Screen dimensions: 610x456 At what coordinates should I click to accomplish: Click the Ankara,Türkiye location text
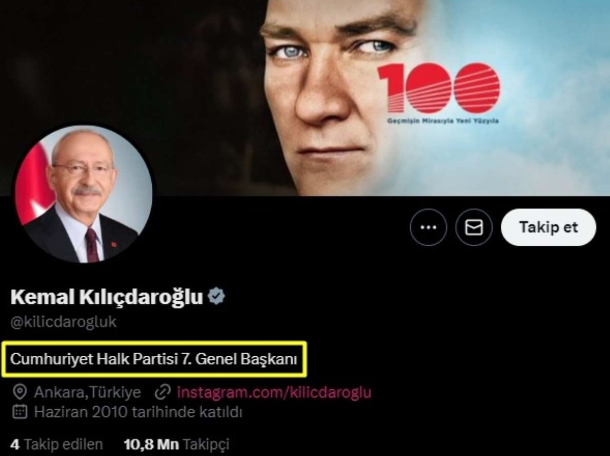pyautogui.click(x=88, y=392)
